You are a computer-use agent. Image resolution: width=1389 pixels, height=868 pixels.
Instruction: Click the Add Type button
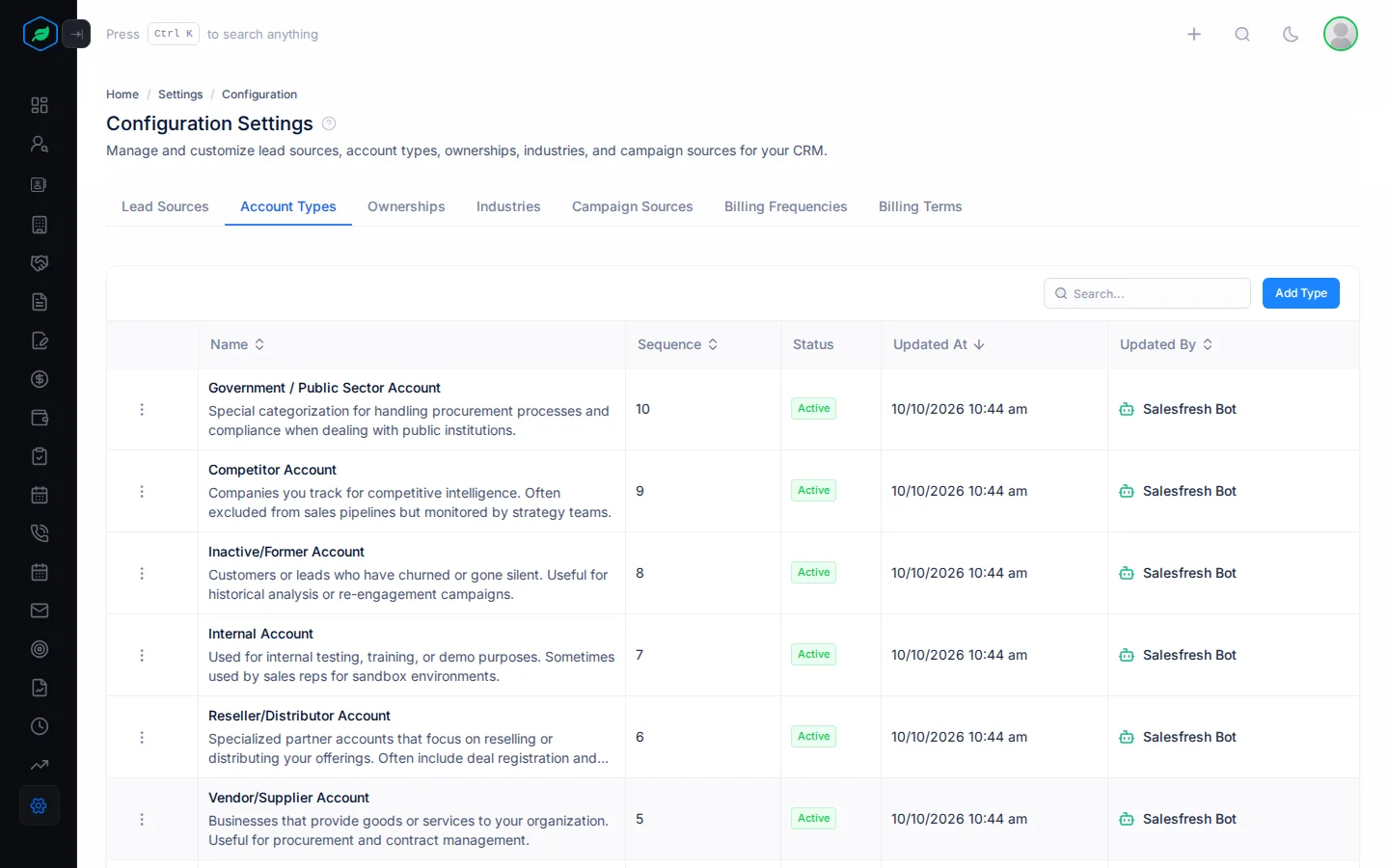tap(1301, 293)
